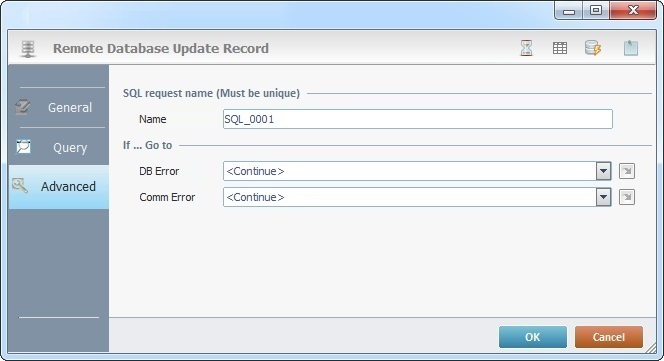664x361 pixels.
Task: Click into the SQL request Name field
Action: (418, 119)
